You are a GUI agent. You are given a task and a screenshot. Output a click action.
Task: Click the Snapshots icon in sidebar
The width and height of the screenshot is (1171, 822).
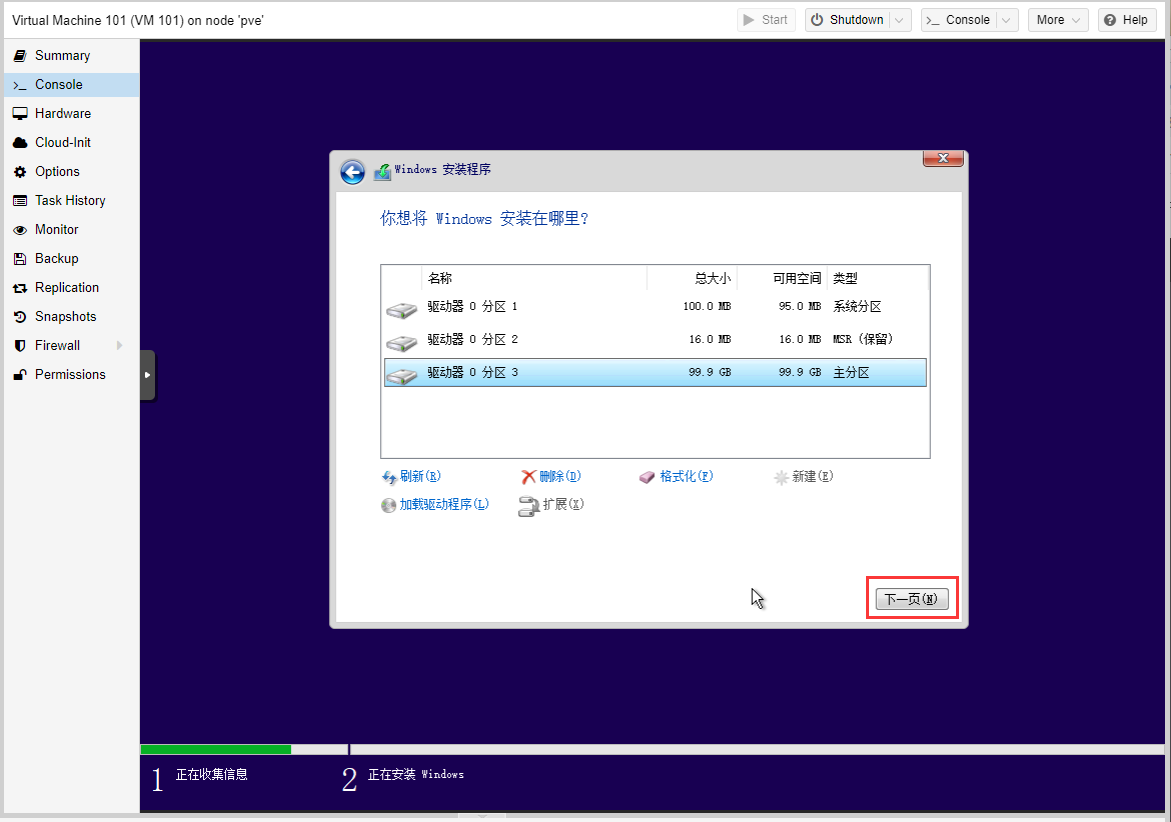pos(20,317)
